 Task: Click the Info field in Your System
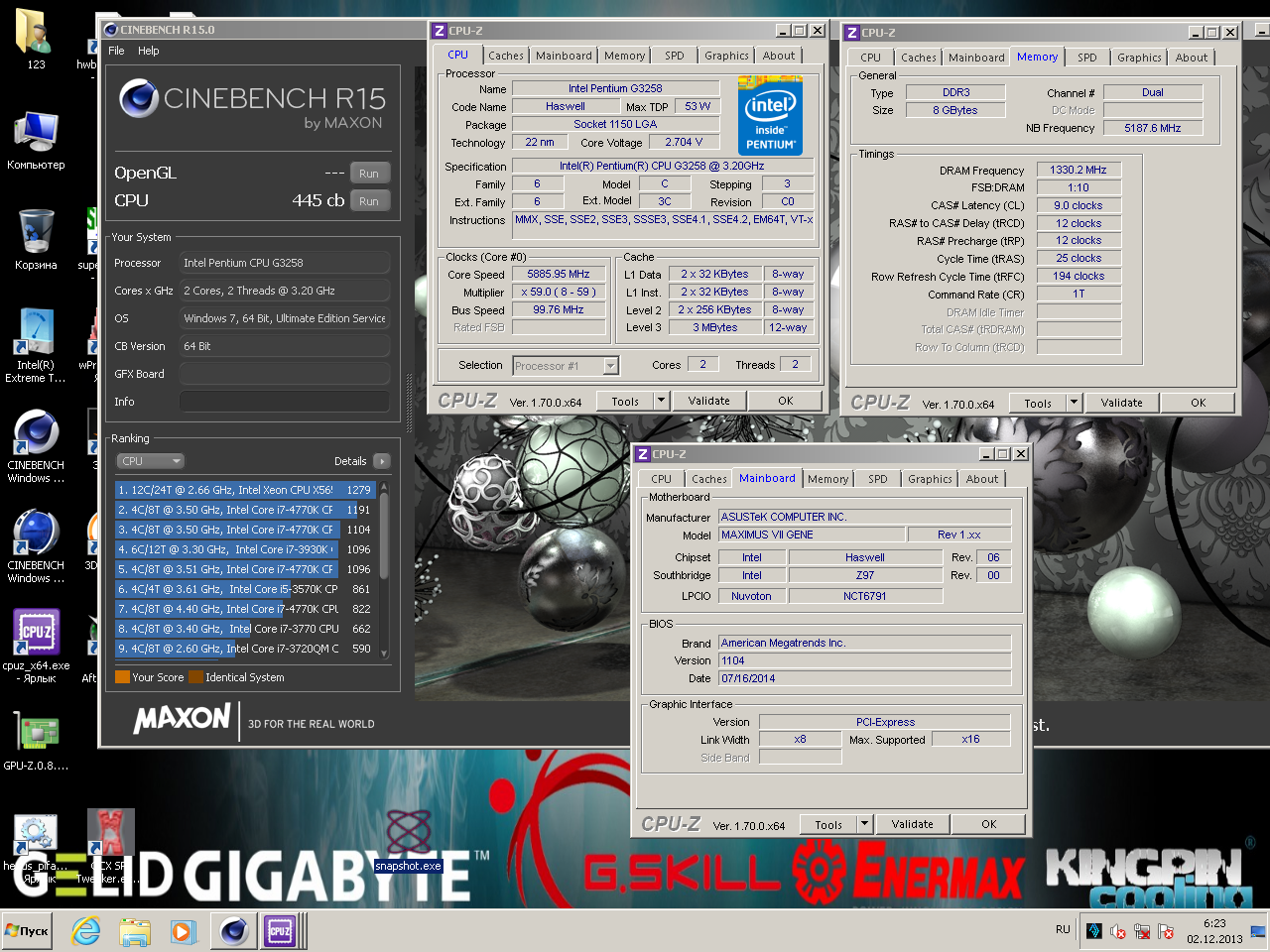[285, 402]
